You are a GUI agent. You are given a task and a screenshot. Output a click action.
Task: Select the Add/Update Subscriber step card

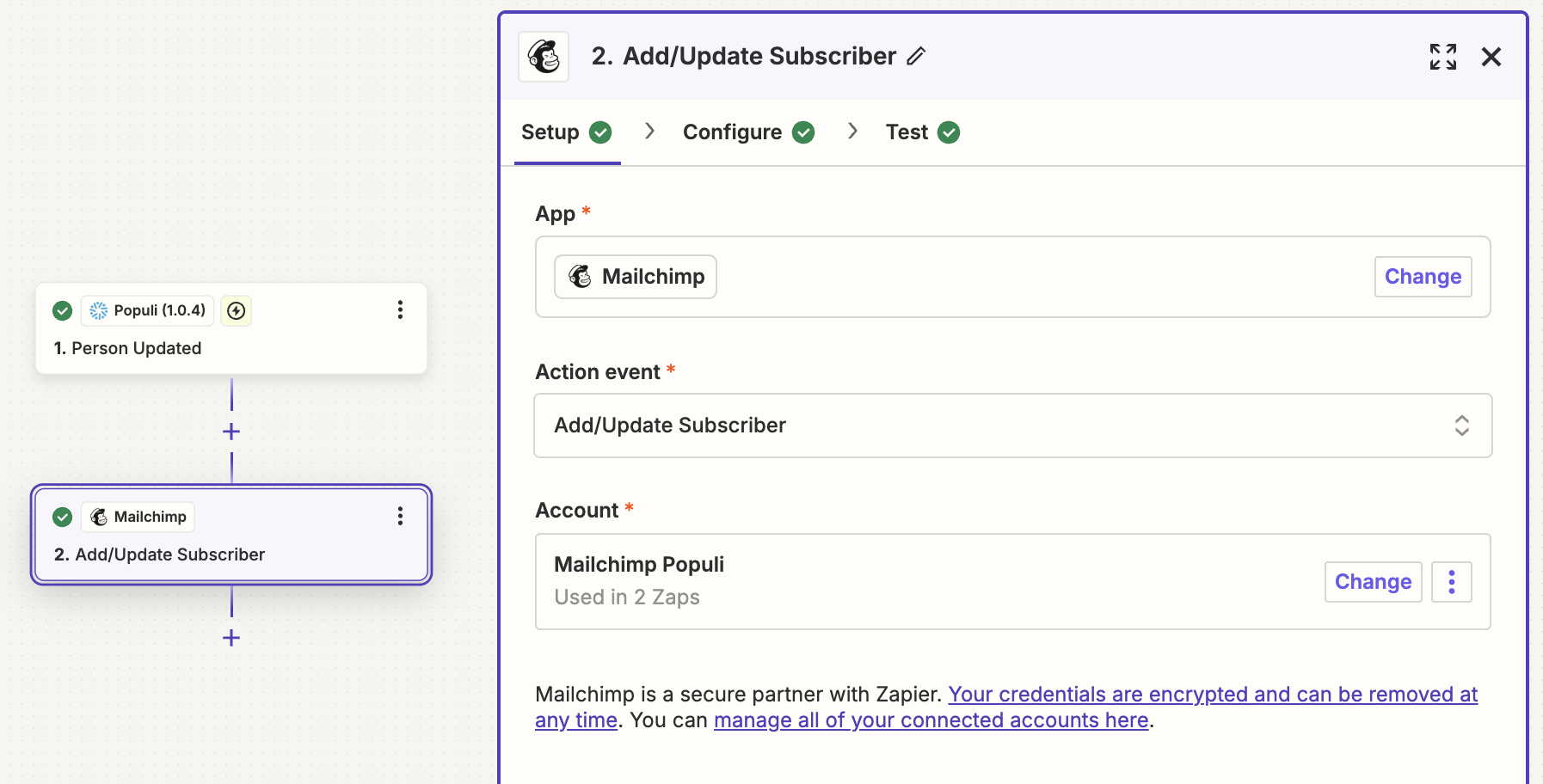tap(231, 535)
